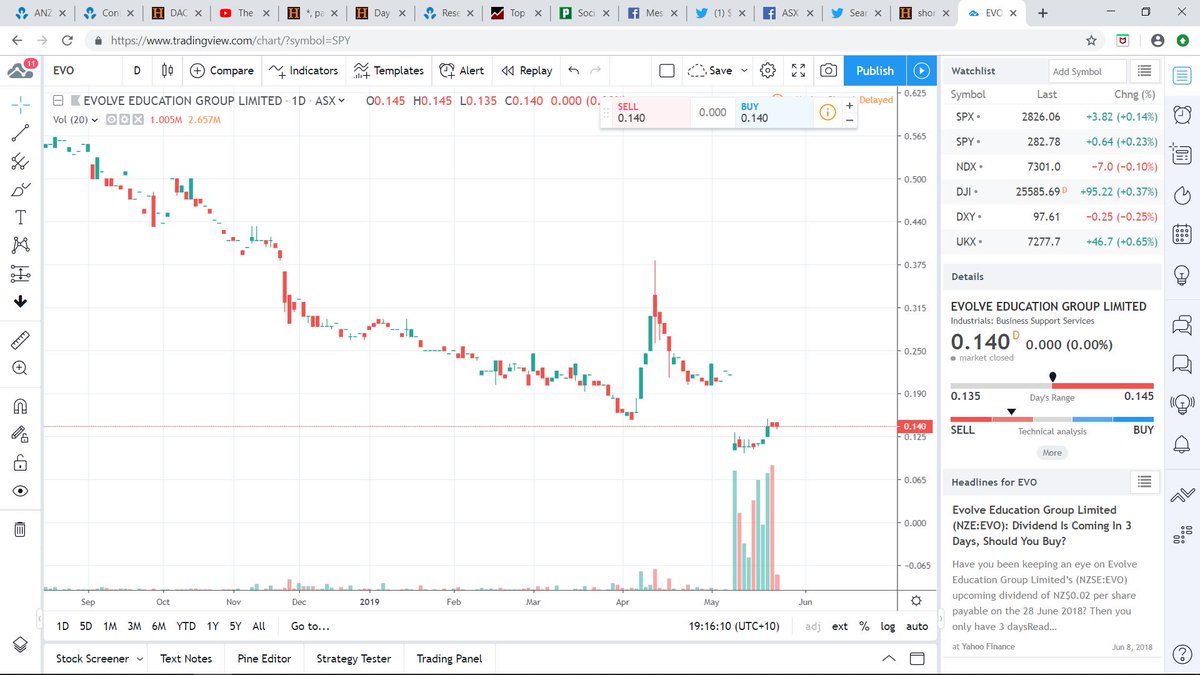Save the chart layout

(712, 71)
